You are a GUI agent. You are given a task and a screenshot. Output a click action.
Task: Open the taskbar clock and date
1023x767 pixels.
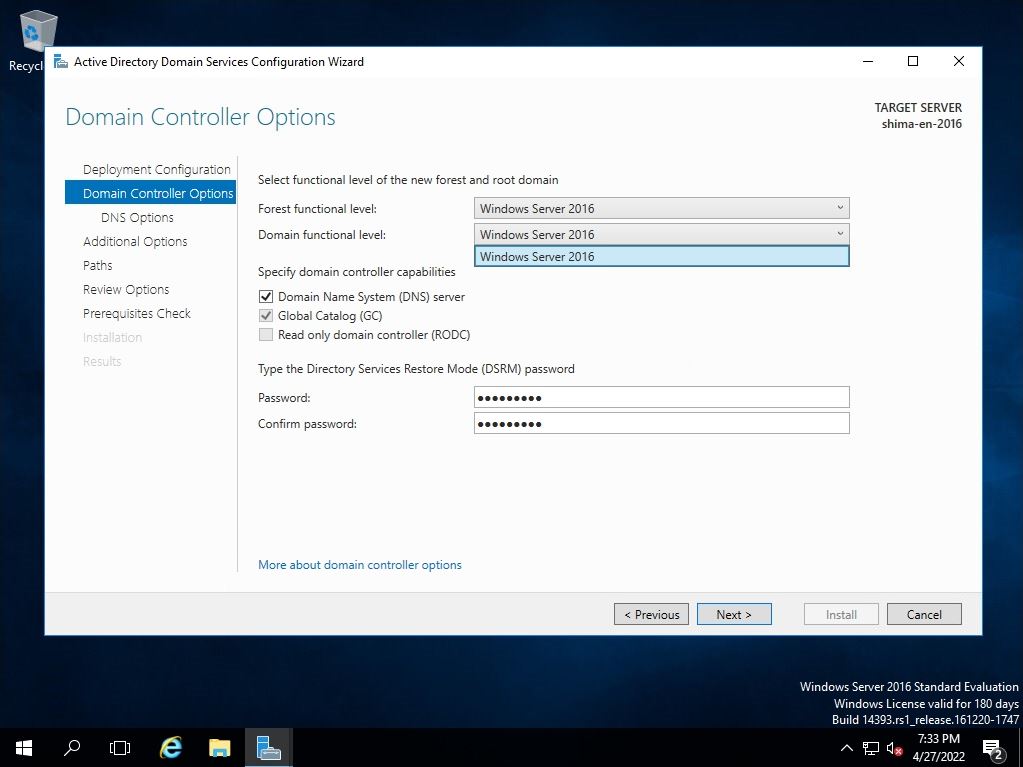pyautogui.click(x=938, y=747)
